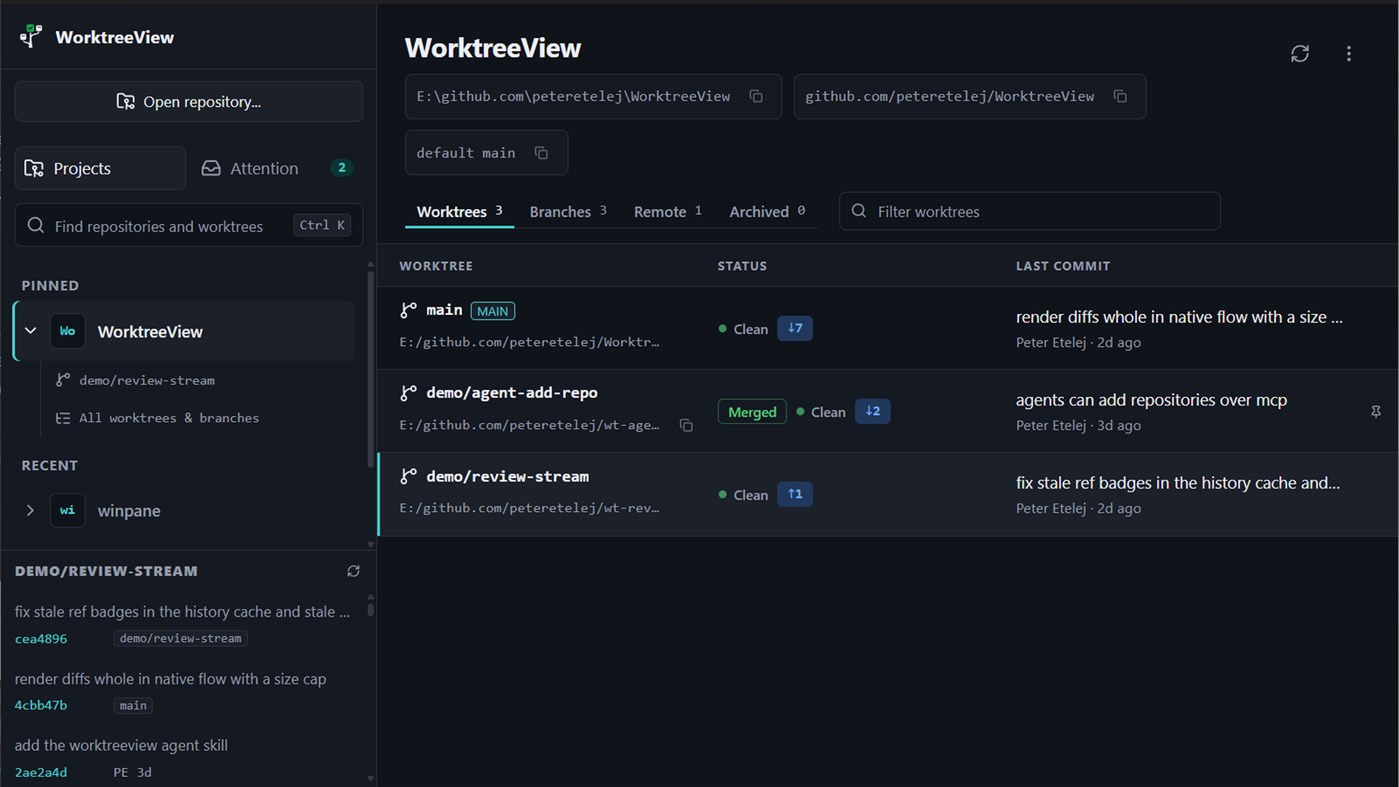Screen dimensions: 1399x787
Task: Click the branch icon beside main worktree
Action: click(408, 310)
